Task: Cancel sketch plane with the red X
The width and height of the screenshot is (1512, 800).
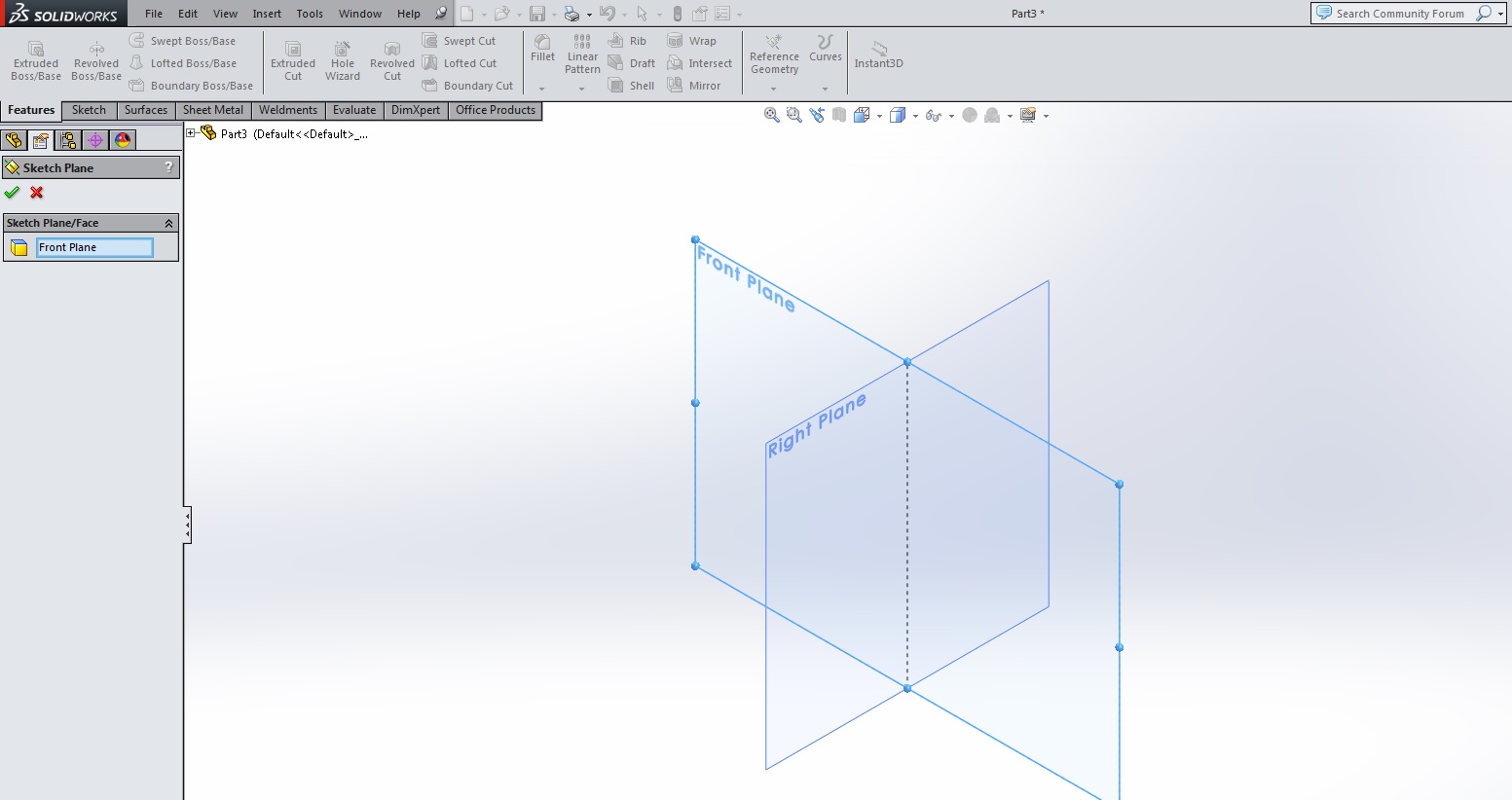Action: tap(37, 193)
